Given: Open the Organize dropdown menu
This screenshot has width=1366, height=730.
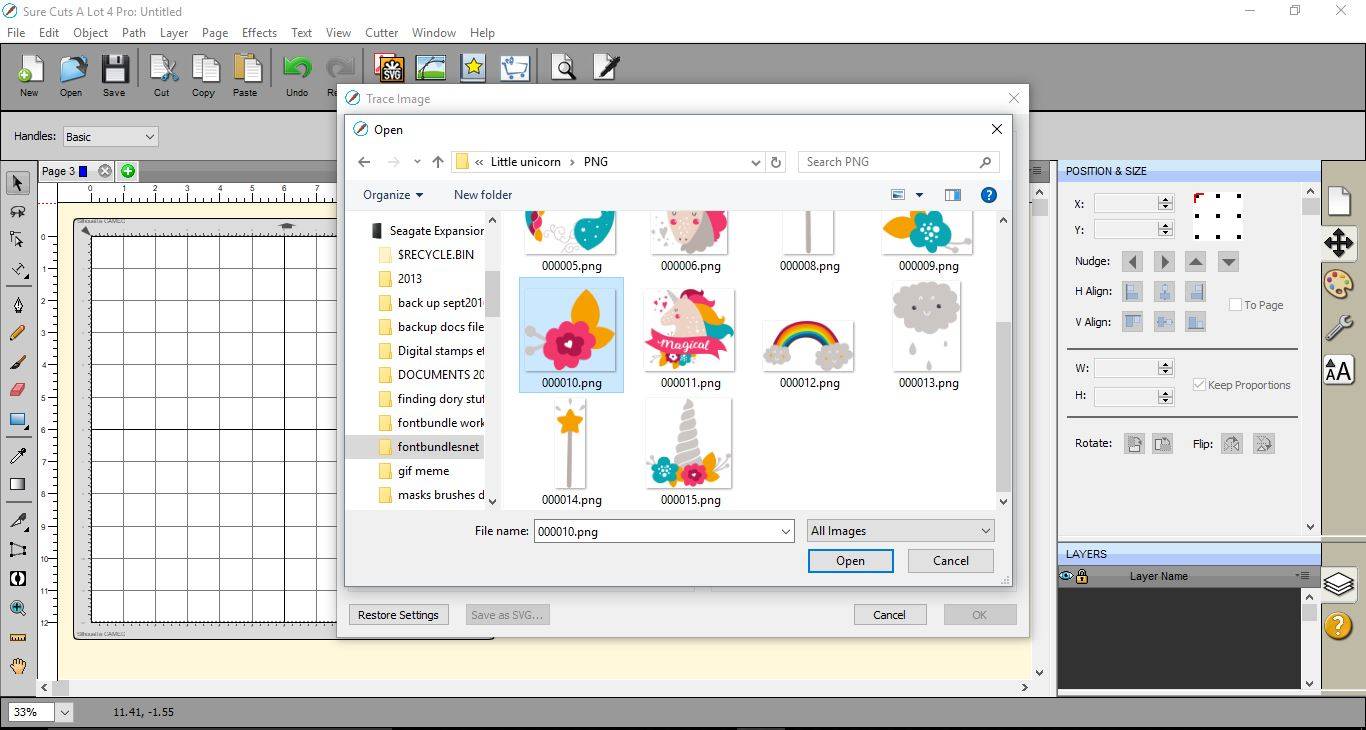Looking at the screenshot, I should tap(393, 195).
